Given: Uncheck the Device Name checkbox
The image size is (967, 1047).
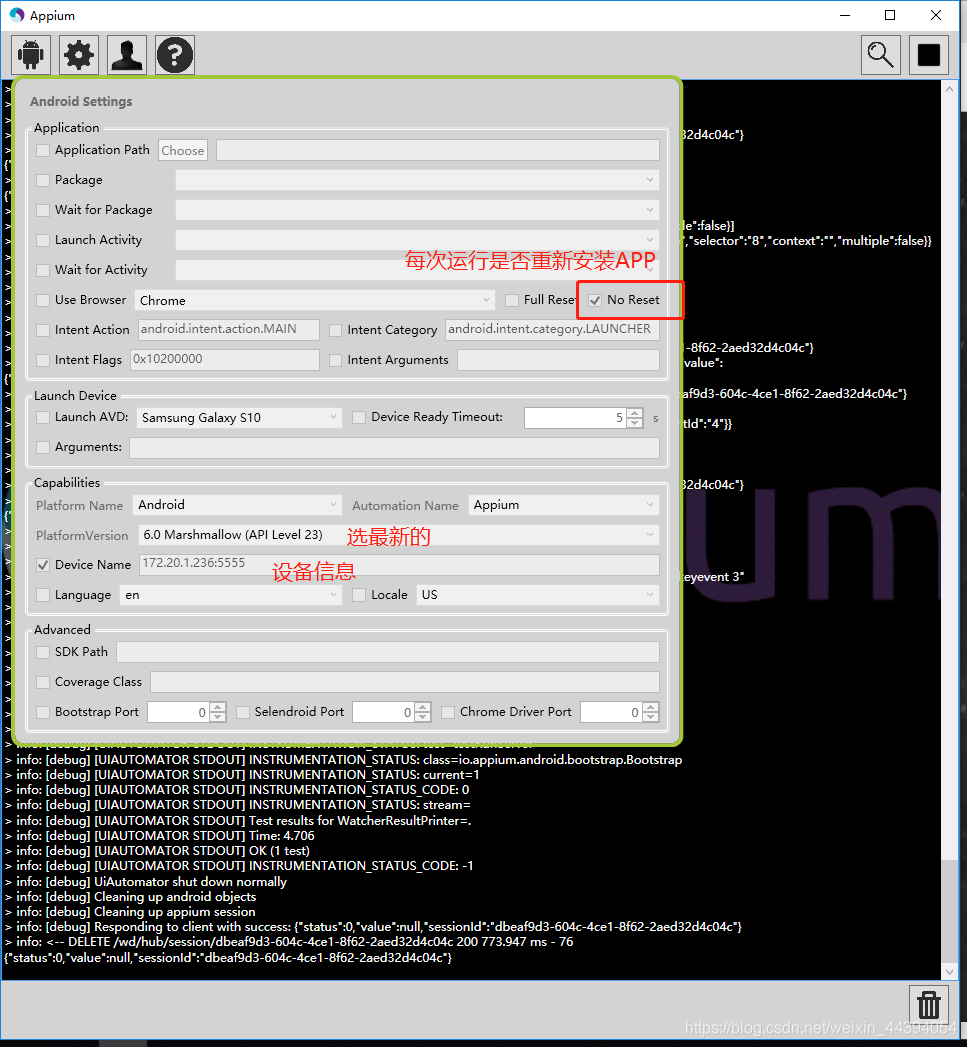Looking at the screenshot, I should (x=43, y=565).
